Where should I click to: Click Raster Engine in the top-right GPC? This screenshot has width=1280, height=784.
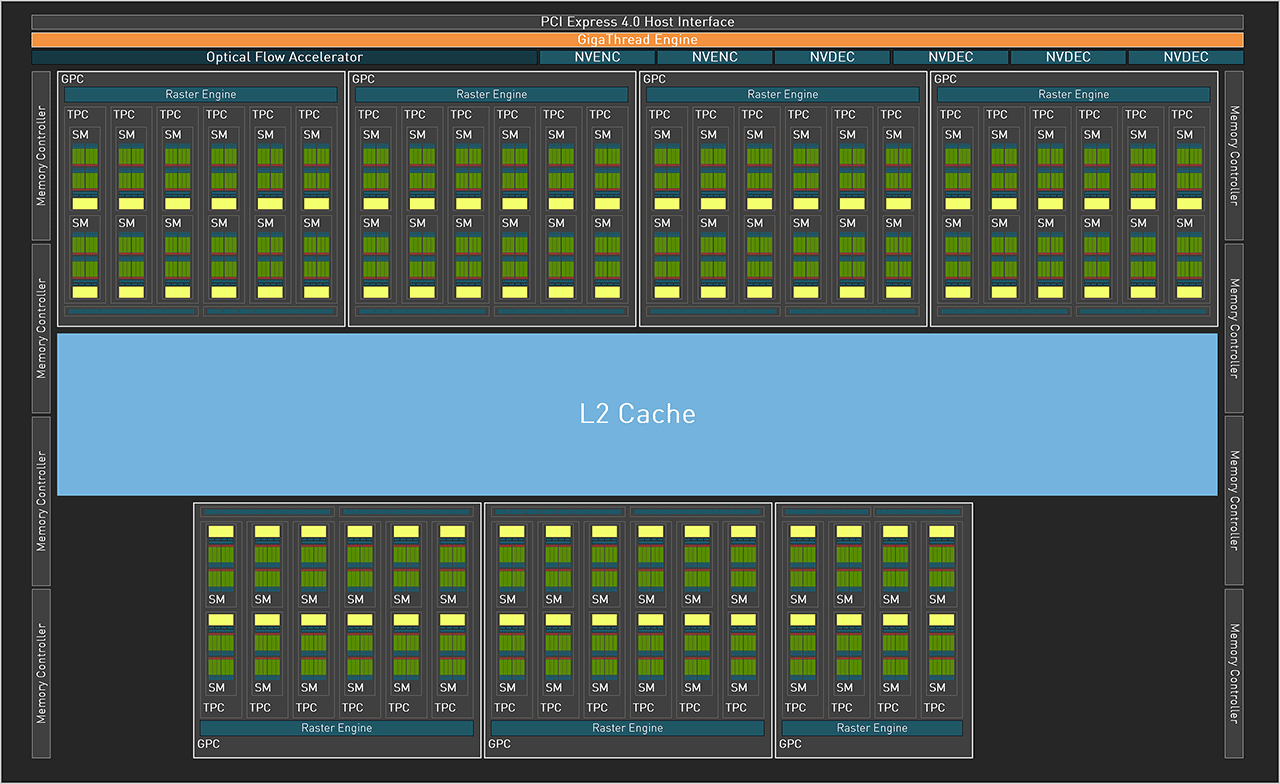[1073, 94]
